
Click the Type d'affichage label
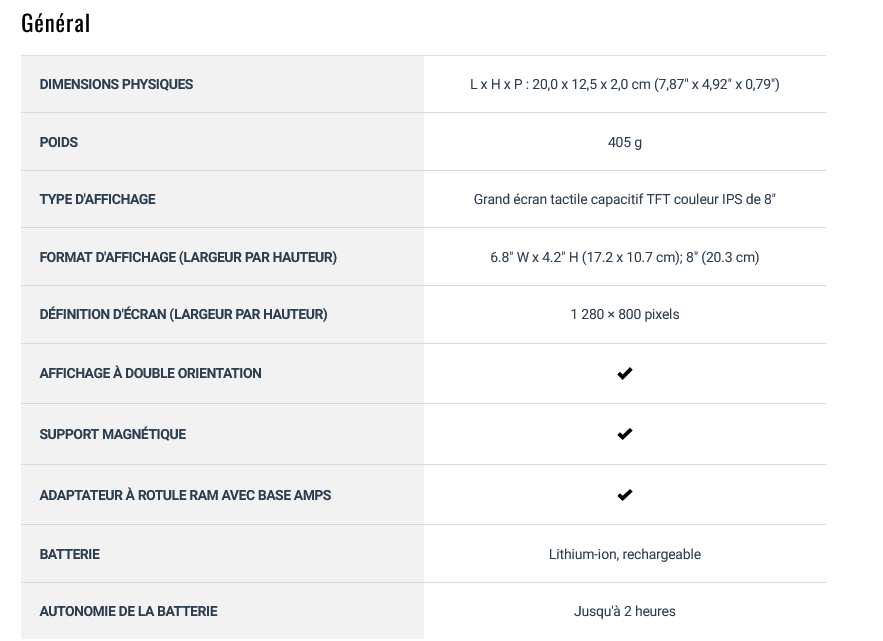tap(97, 199)
